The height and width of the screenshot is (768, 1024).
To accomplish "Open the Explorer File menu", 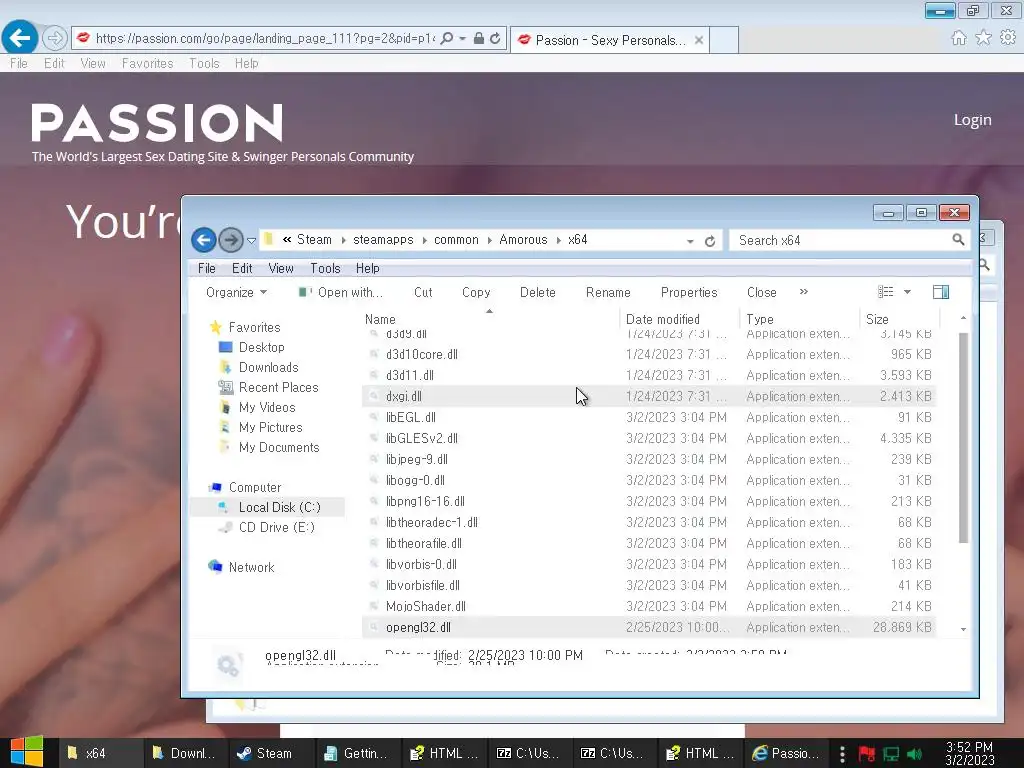I will coord(206,268).
